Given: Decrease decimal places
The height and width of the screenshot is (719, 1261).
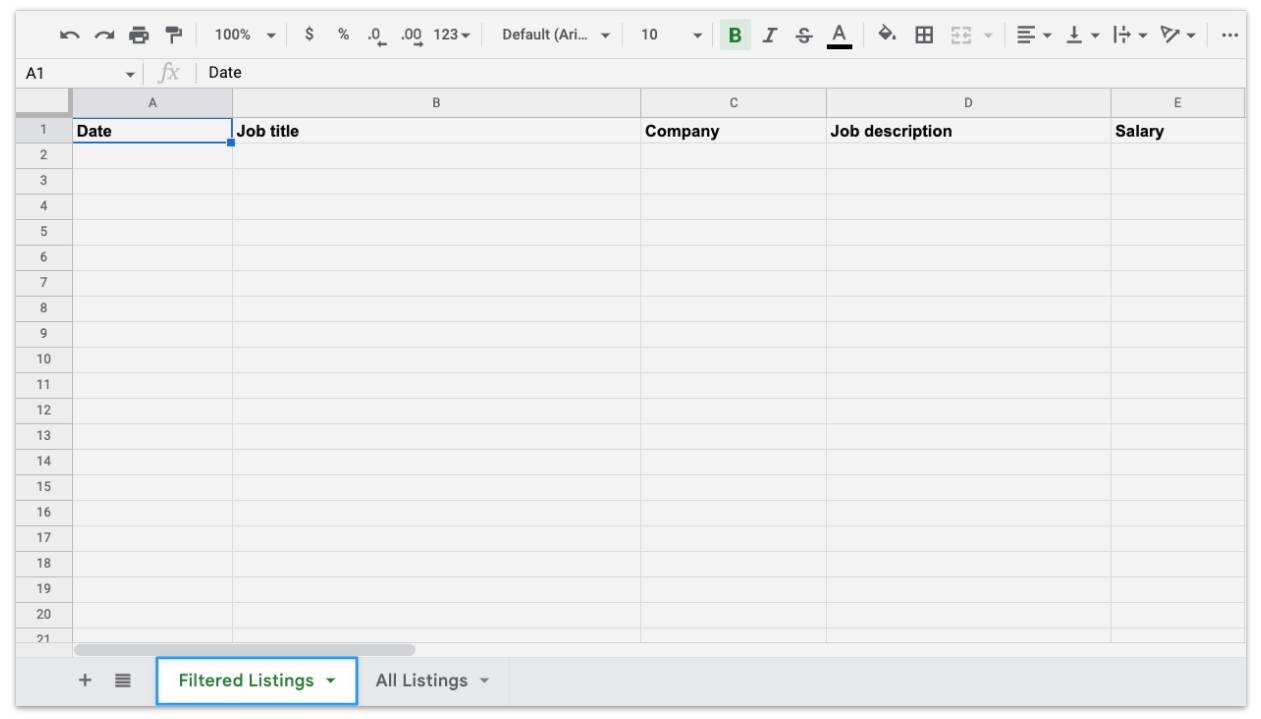Looking at the screenshot, I should click(377, 34).
